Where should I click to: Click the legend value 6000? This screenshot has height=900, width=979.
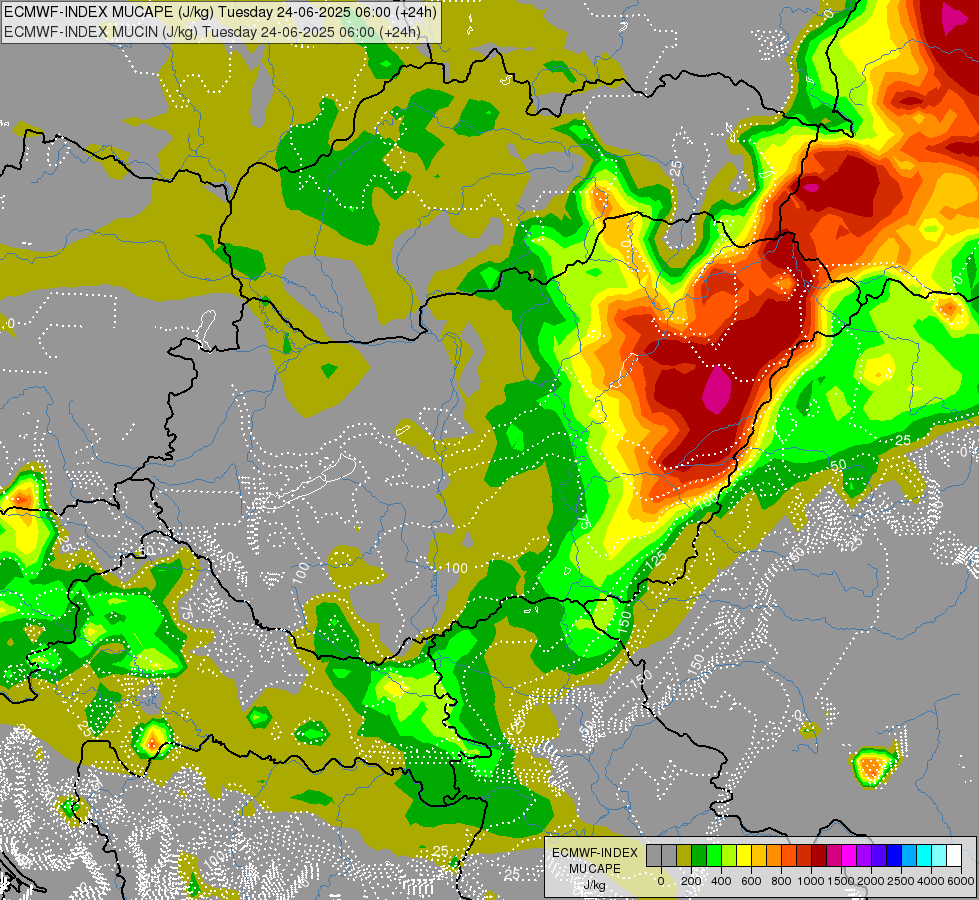click(x=961, y=881)
